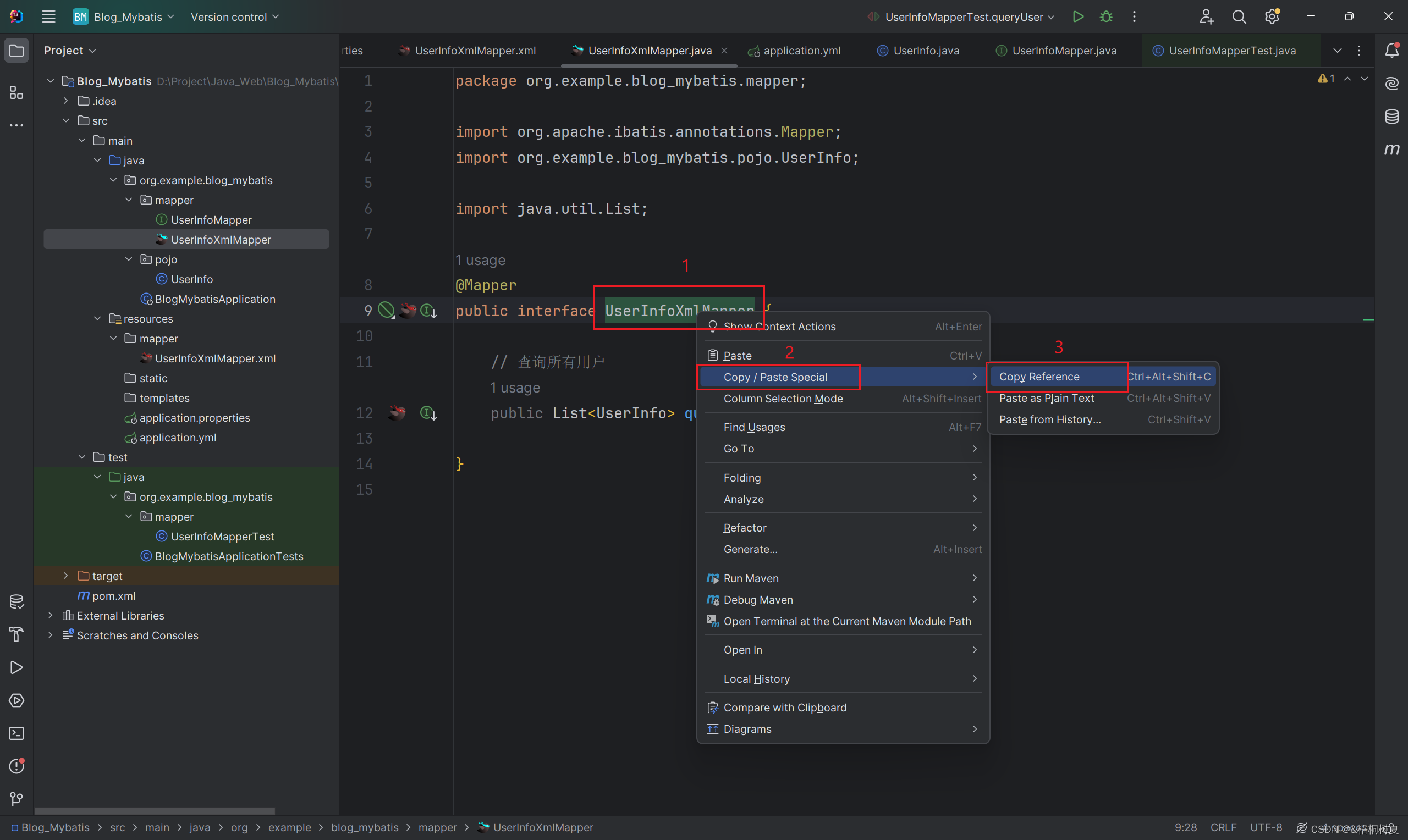1408x840 pixels.
Task: Open the Run tool window
Action: point(16,667)
